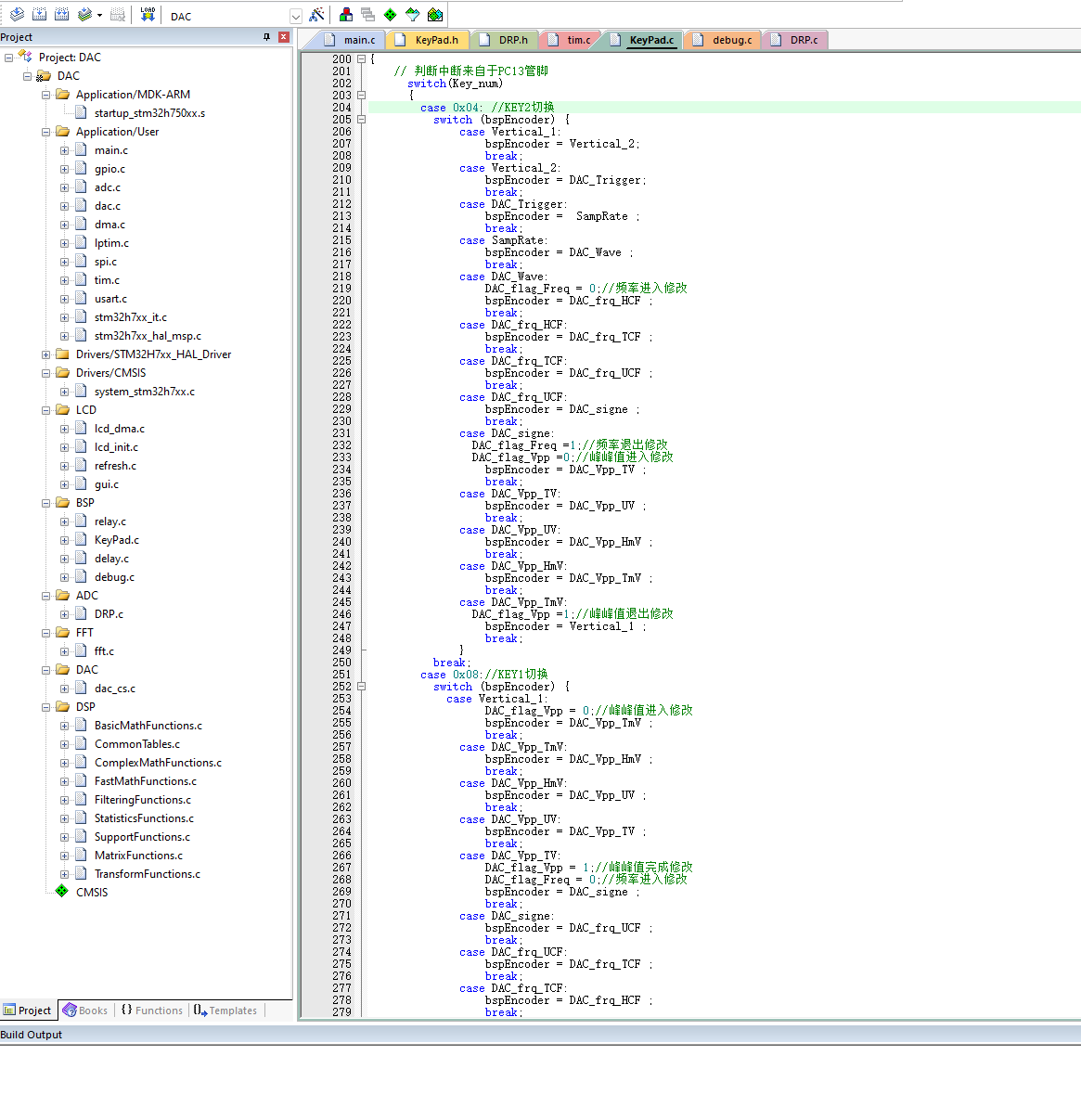Open the Books tab at panel bottom

pos(84,1011)
